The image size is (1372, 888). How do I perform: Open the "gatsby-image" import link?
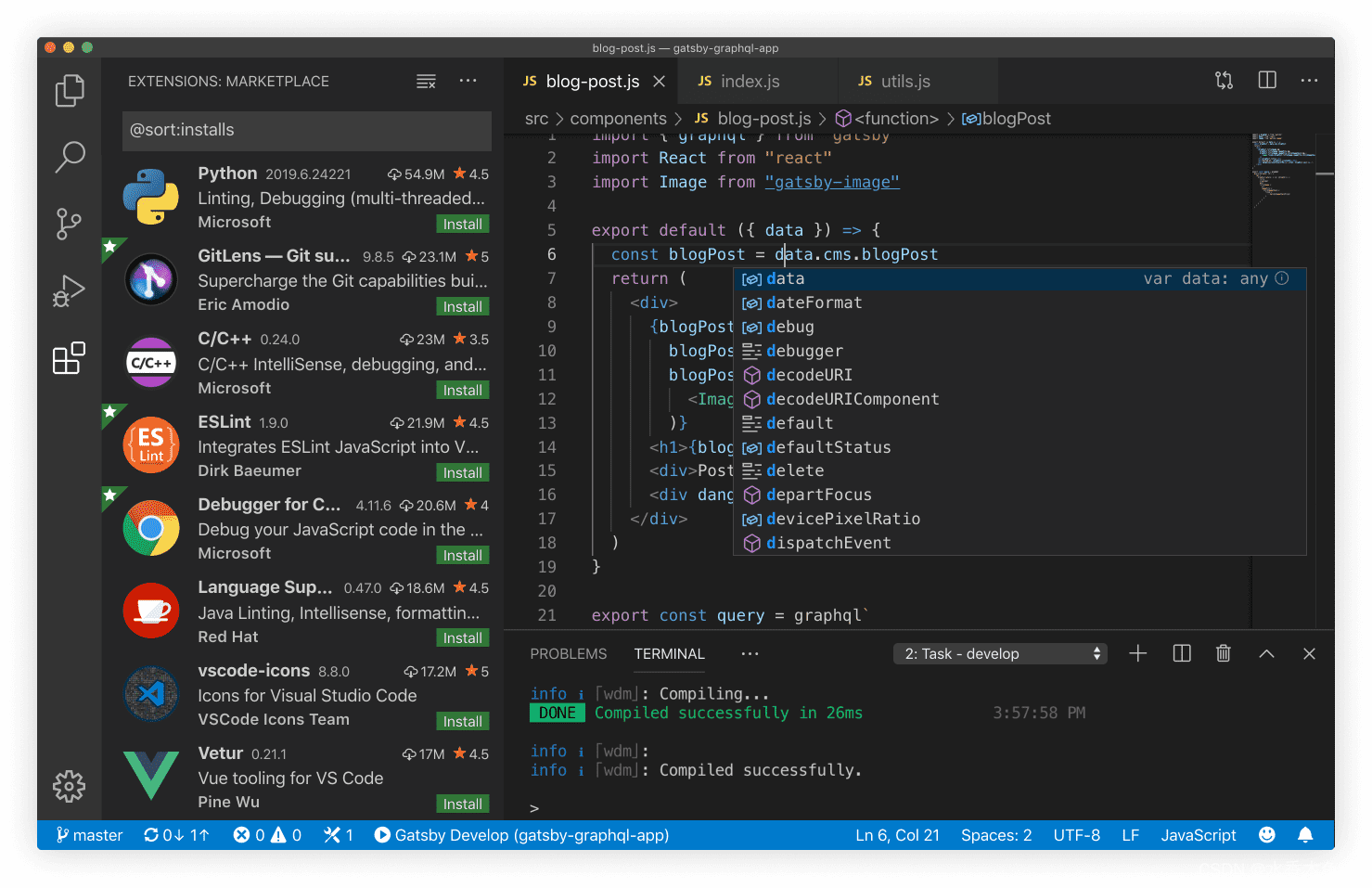coord(832,182)
